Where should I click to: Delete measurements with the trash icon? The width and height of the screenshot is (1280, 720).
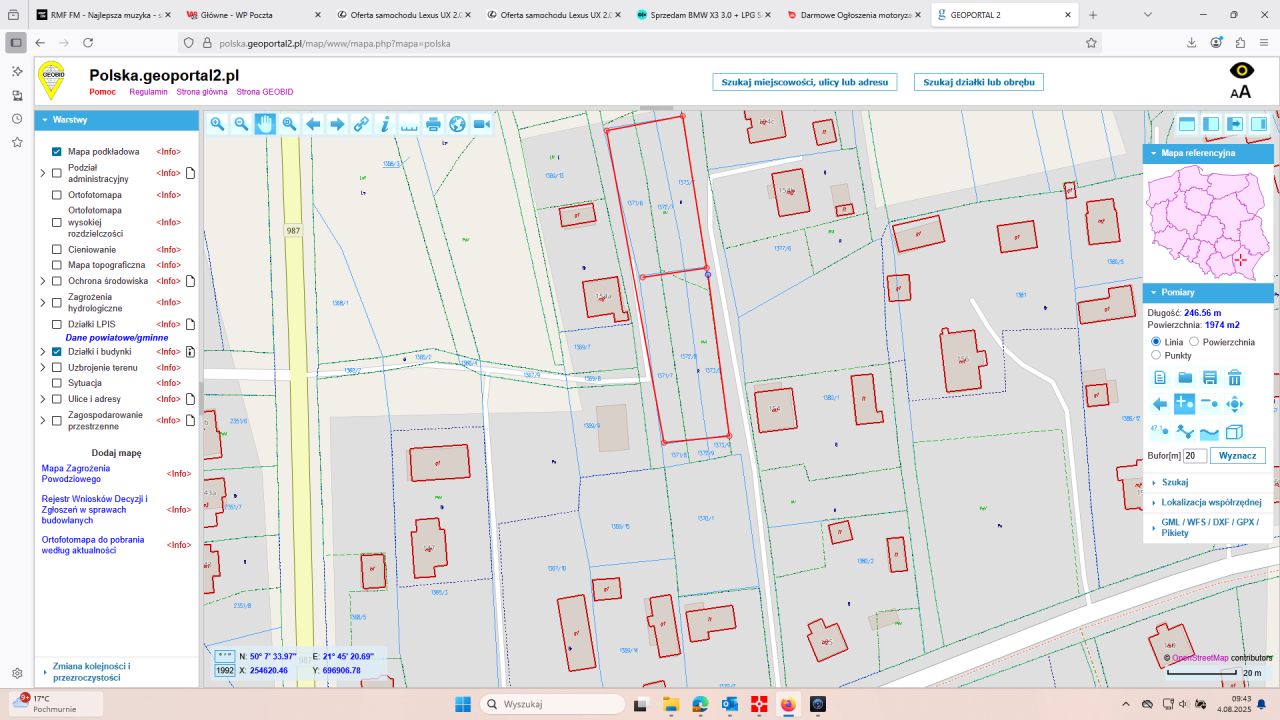point(1234,377)
